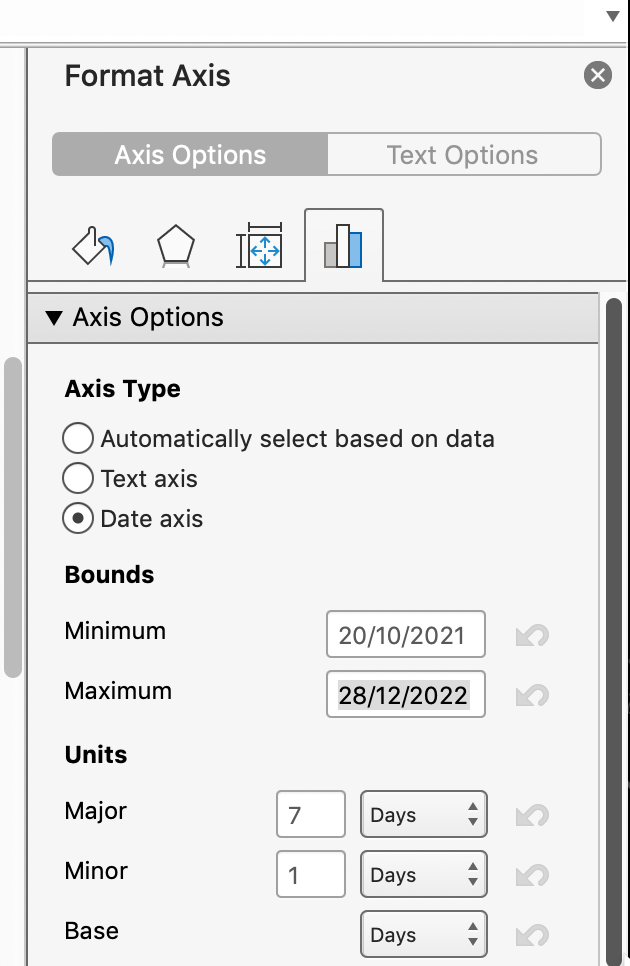Choose Text axis as the axis type
Viewport: 630px width, 966px height.
(x=77, y=478)
